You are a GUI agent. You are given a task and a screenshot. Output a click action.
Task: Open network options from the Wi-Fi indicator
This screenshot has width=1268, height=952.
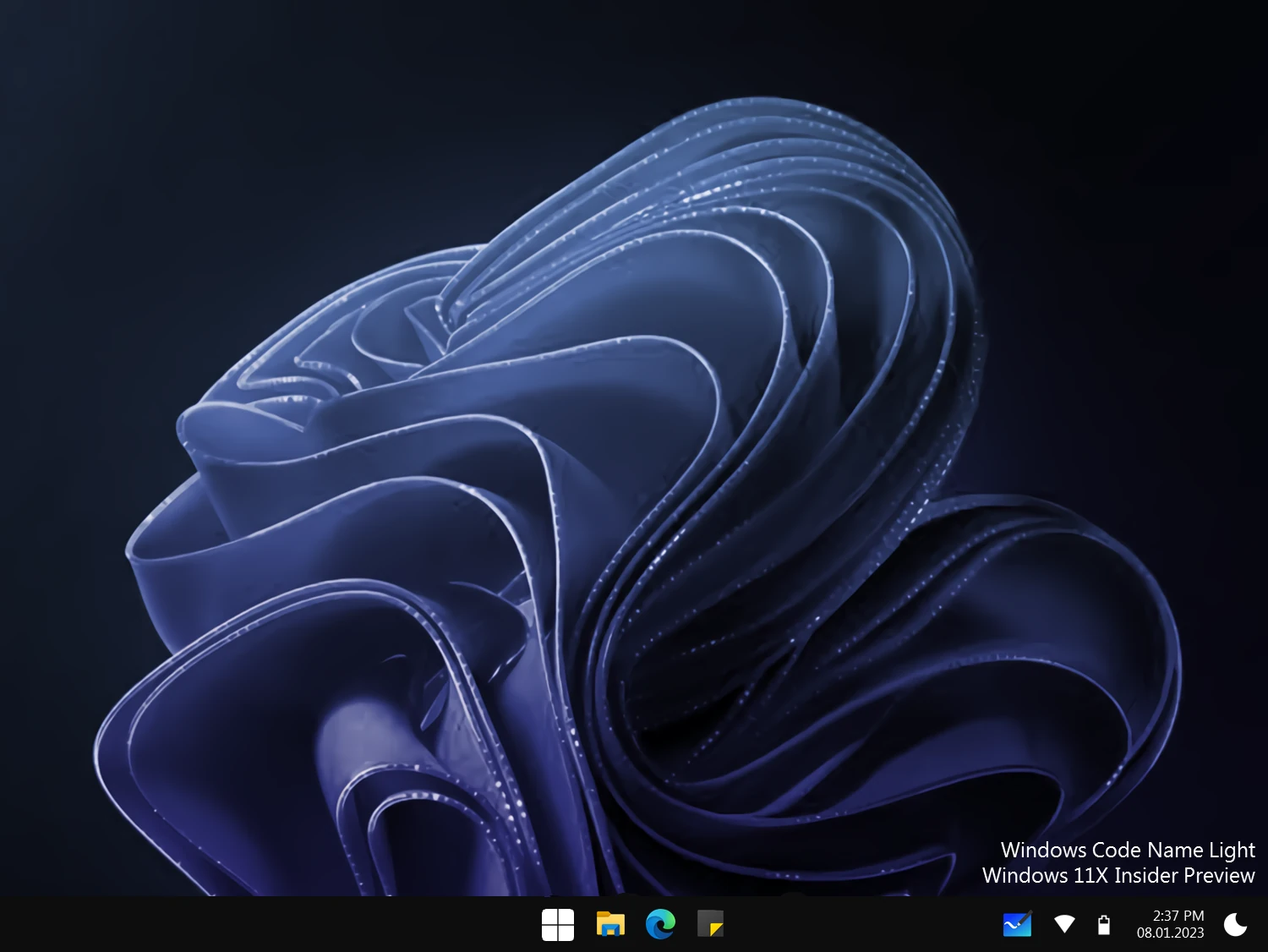tap(1065, 925)
